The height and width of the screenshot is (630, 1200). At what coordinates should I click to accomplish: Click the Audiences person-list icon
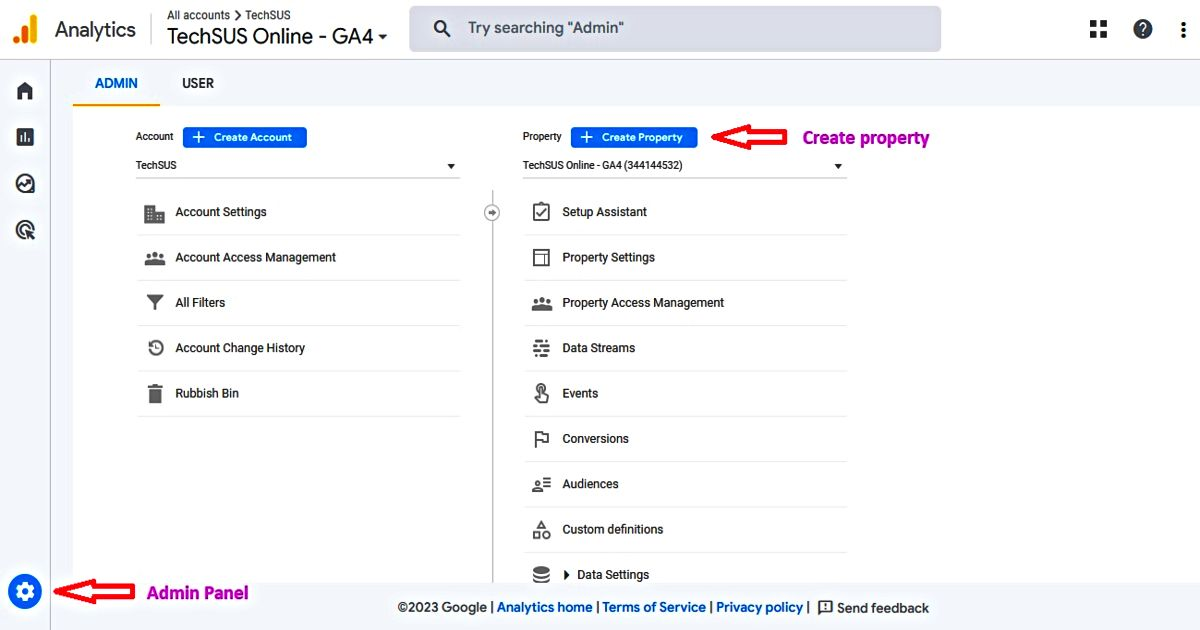coord(541,484)
